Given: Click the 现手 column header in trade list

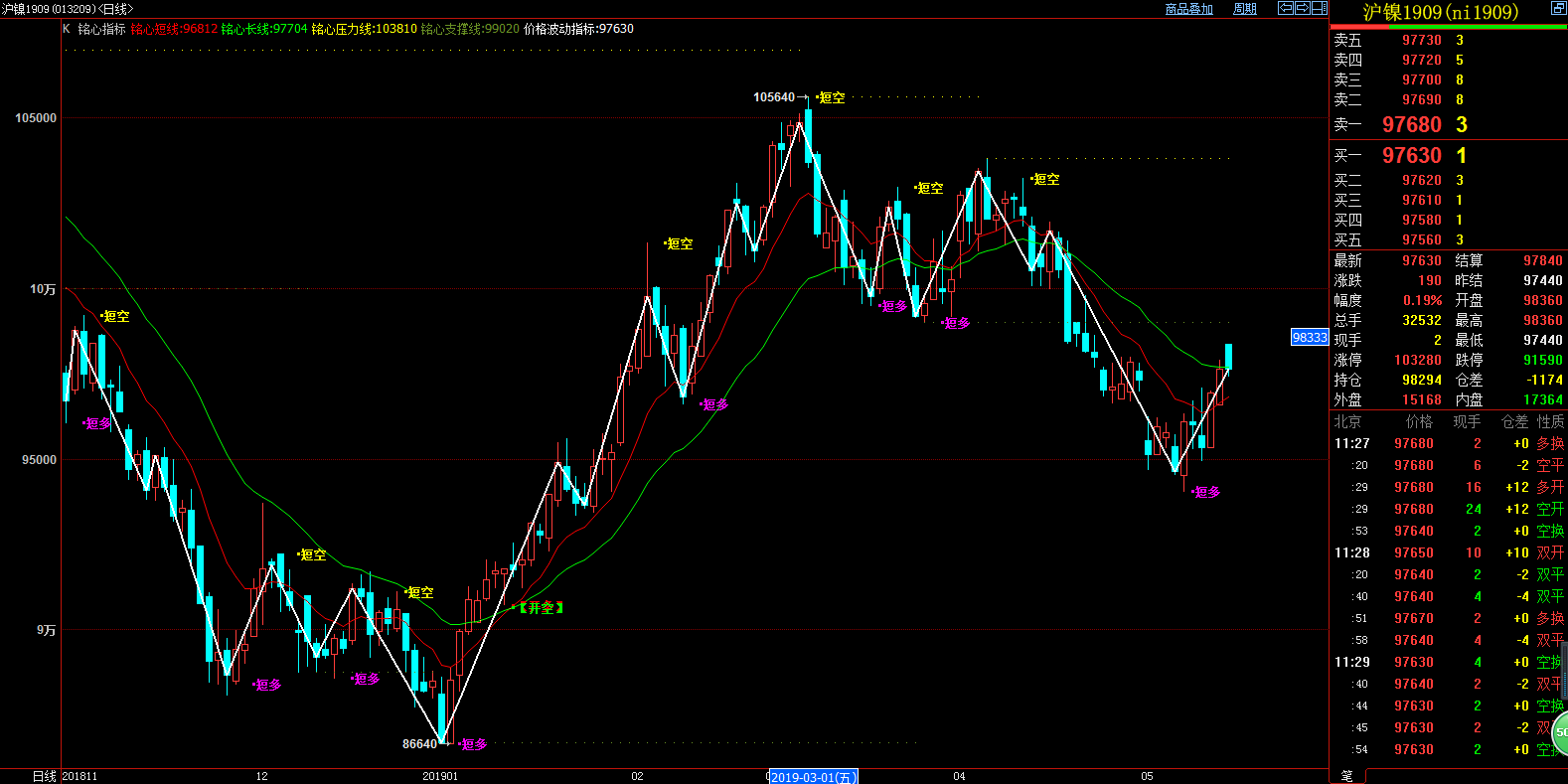Looking at the screenshot, I should (x=1467, y=421).
